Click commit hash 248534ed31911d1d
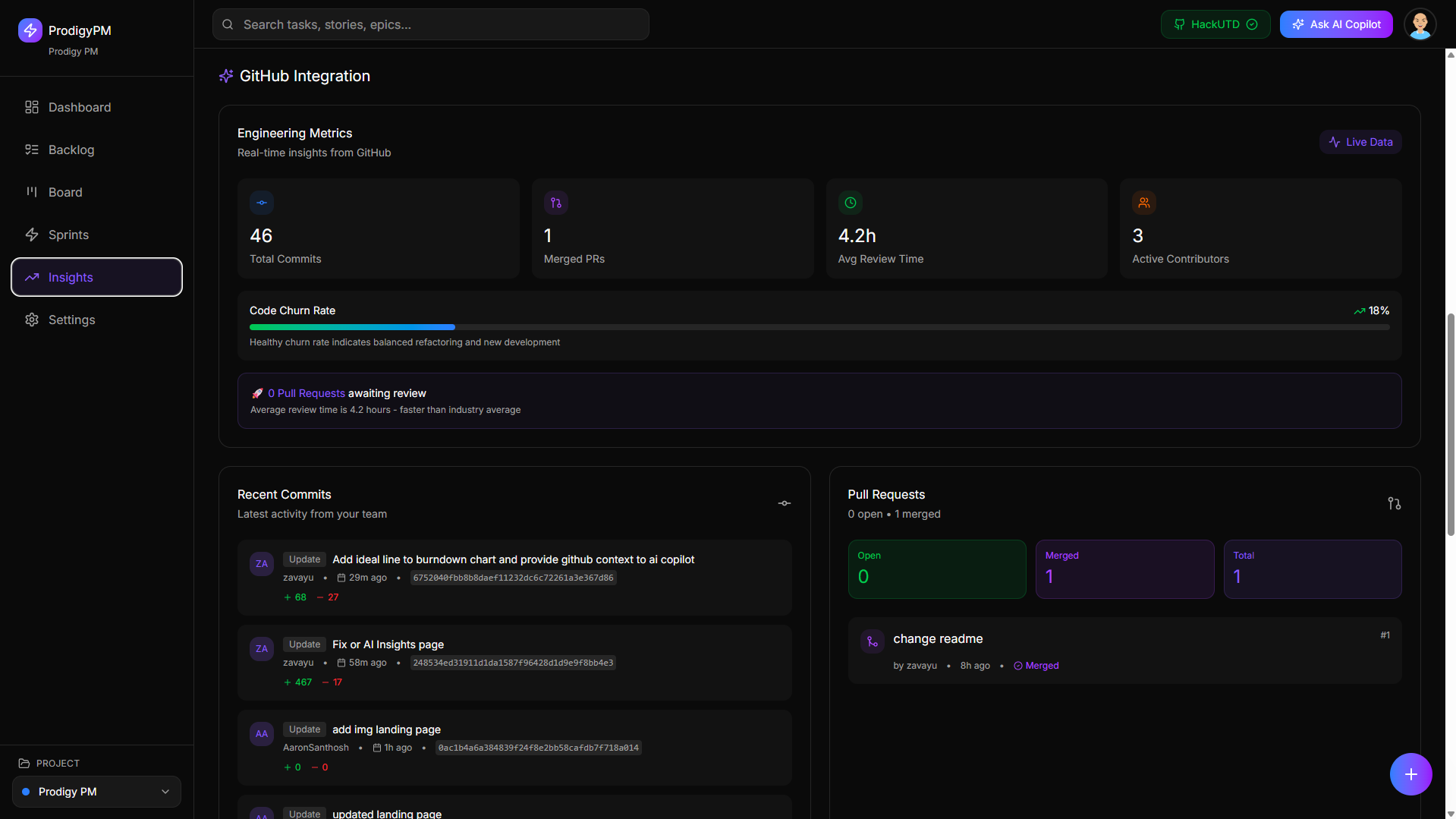This screenshot has width=1456, height=819. click(x=513, y=663)
